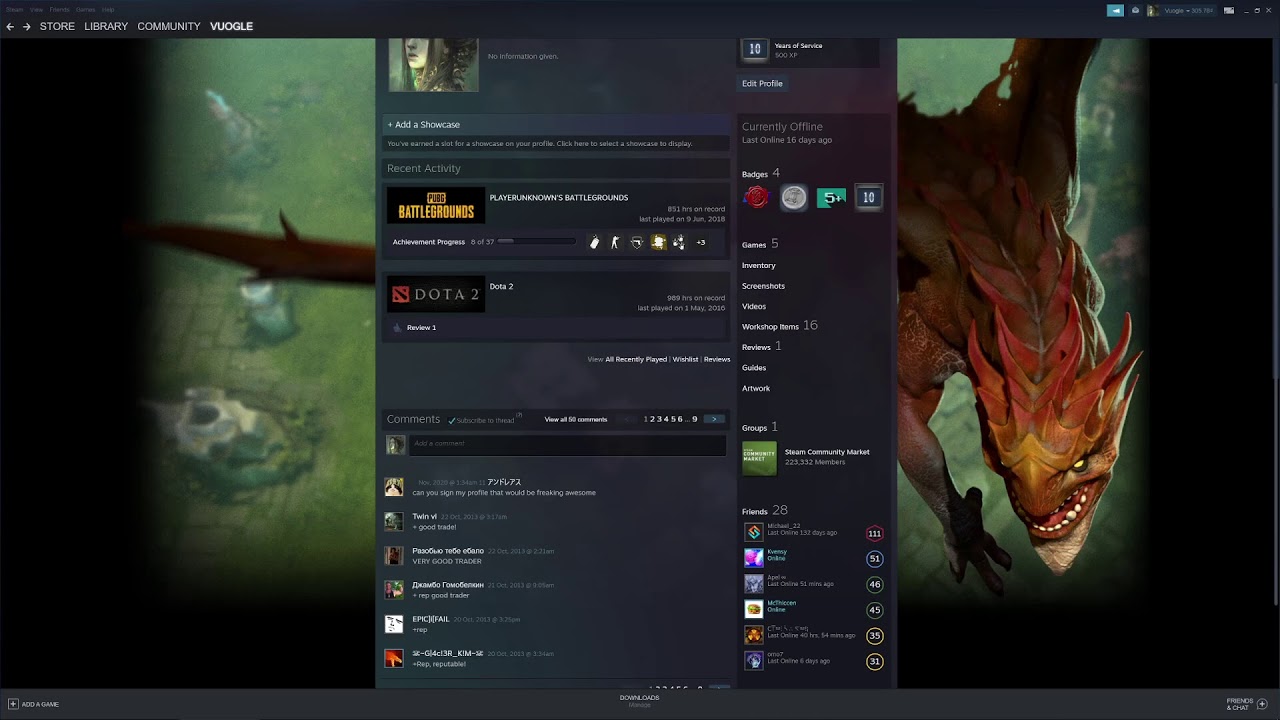Click Add a Showcase
This screenshot has height=720, width=1280.
coord(424,125)
